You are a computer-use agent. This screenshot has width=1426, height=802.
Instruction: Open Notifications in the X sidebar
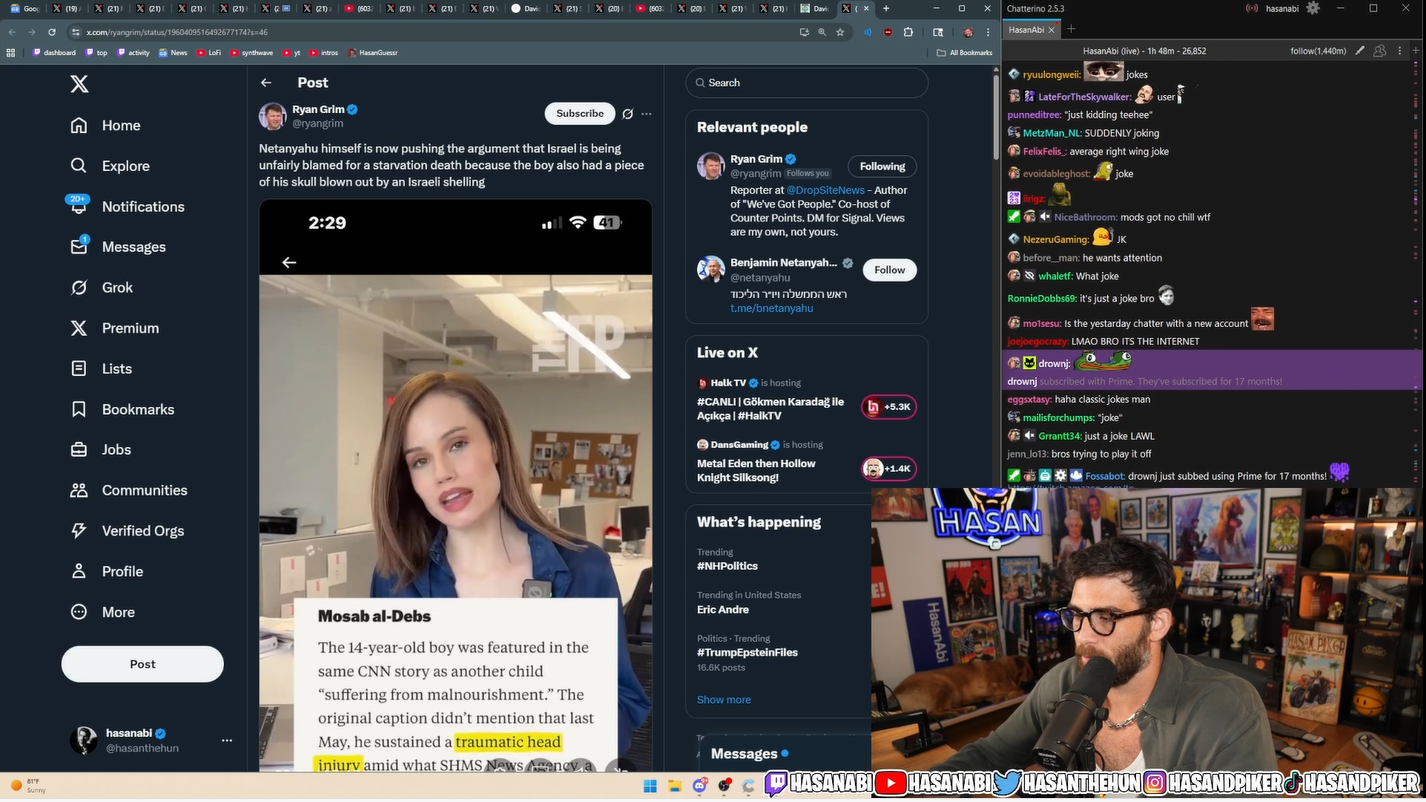pos(127,206)
